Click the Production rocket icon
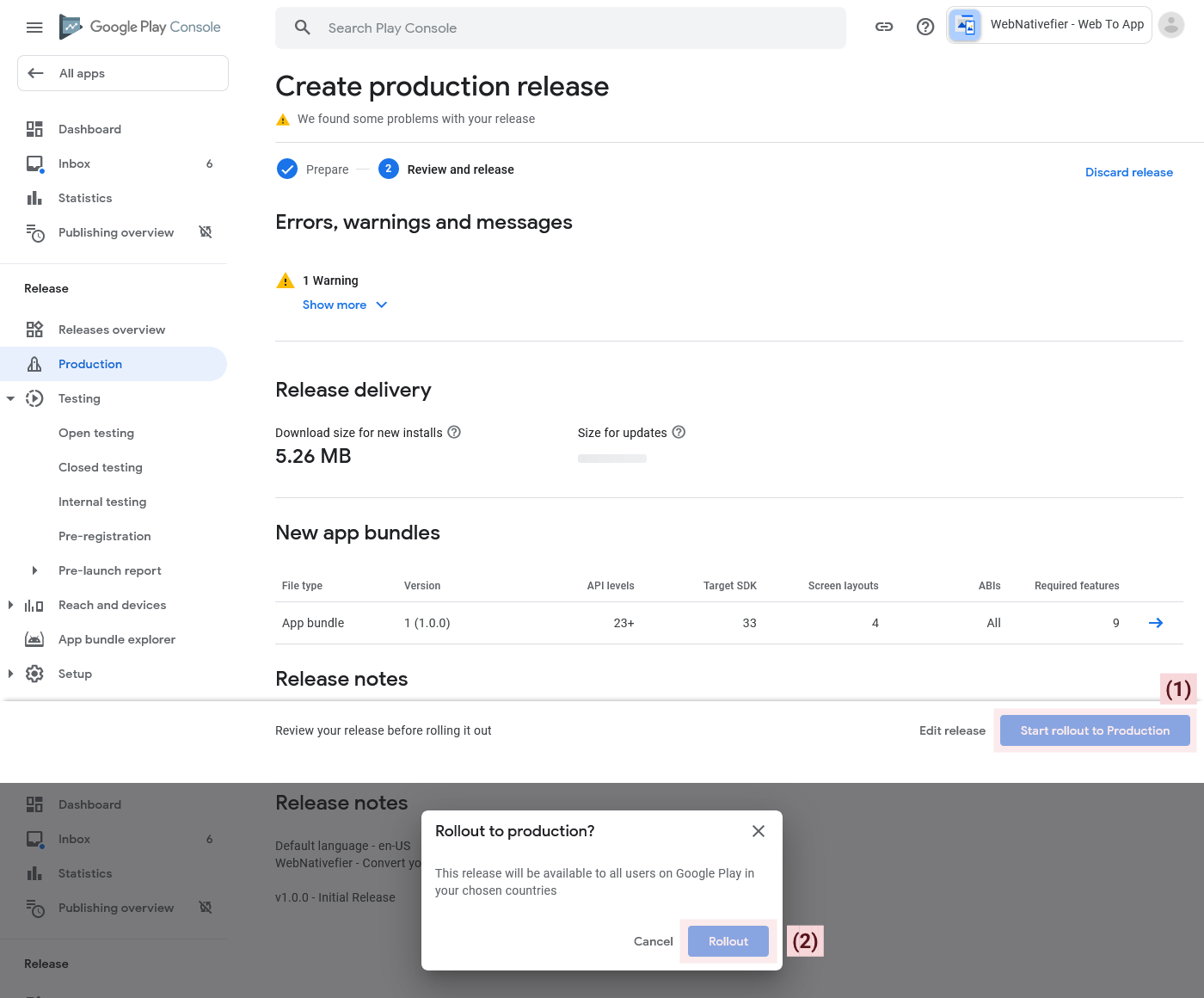Screen dimensions: 1204x998 click(34, 364)
